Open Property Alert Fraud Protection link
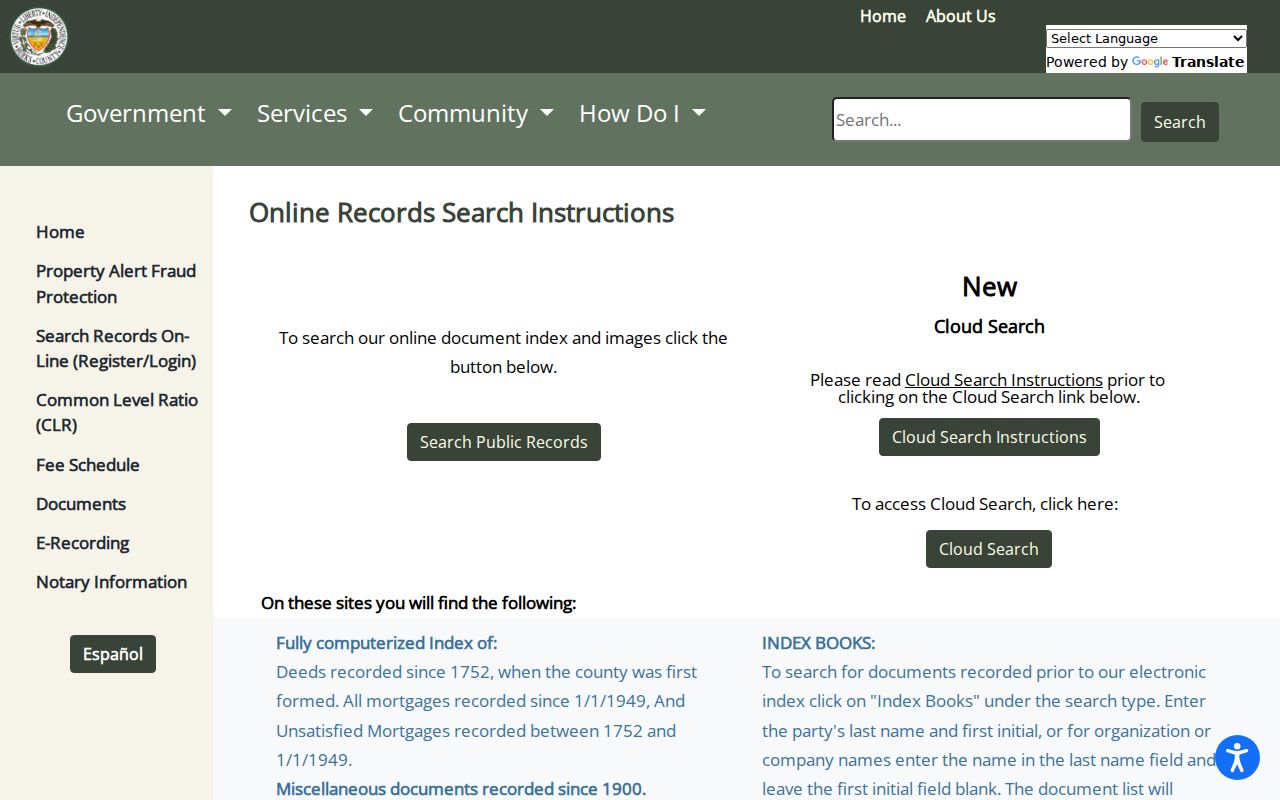The height and width of the screenshot is (800, 1280). (116, 284)
